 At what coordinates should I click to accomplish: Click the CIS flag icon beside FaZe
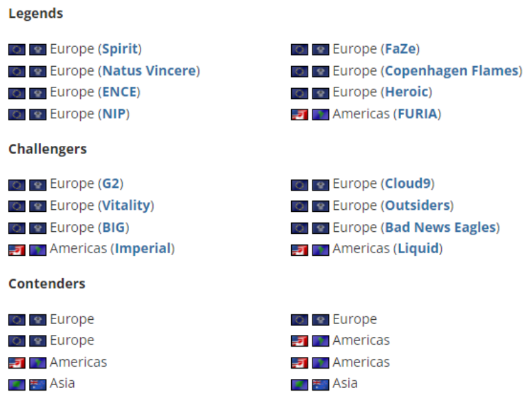[x=320, y=49]
